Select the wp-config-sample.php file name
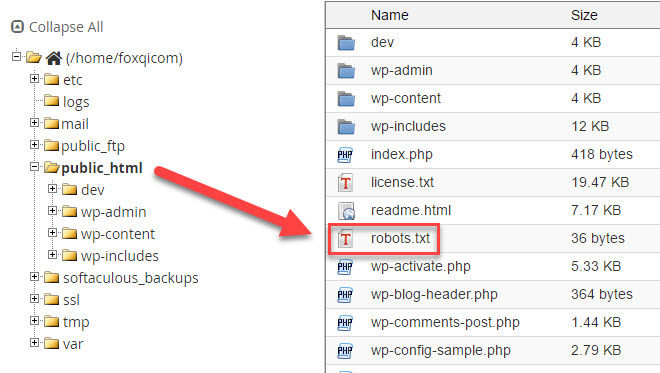The image size is (660, 373). (x=440, y=350)
